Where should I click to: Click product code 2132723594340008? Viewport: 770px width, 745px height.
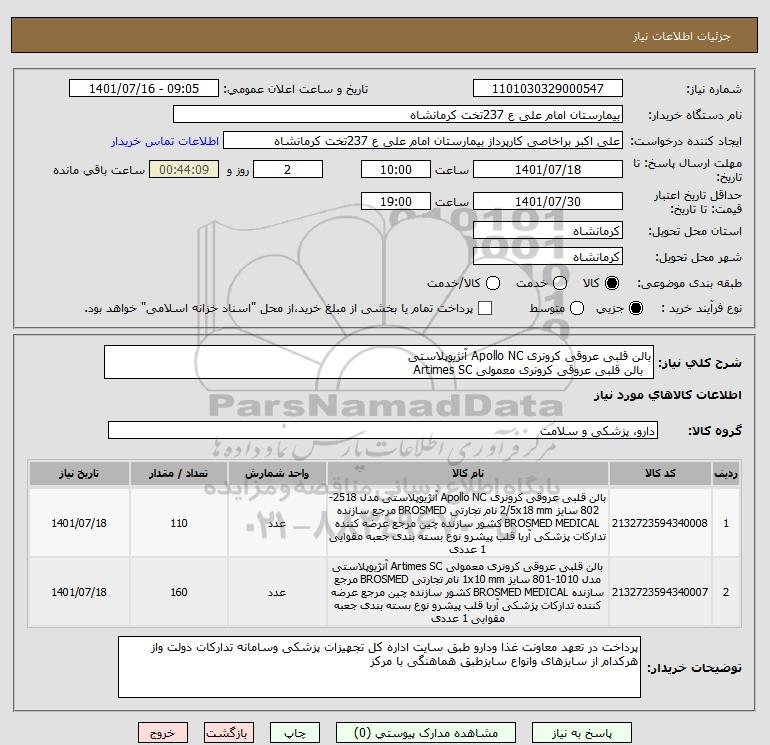click(660, 523)
